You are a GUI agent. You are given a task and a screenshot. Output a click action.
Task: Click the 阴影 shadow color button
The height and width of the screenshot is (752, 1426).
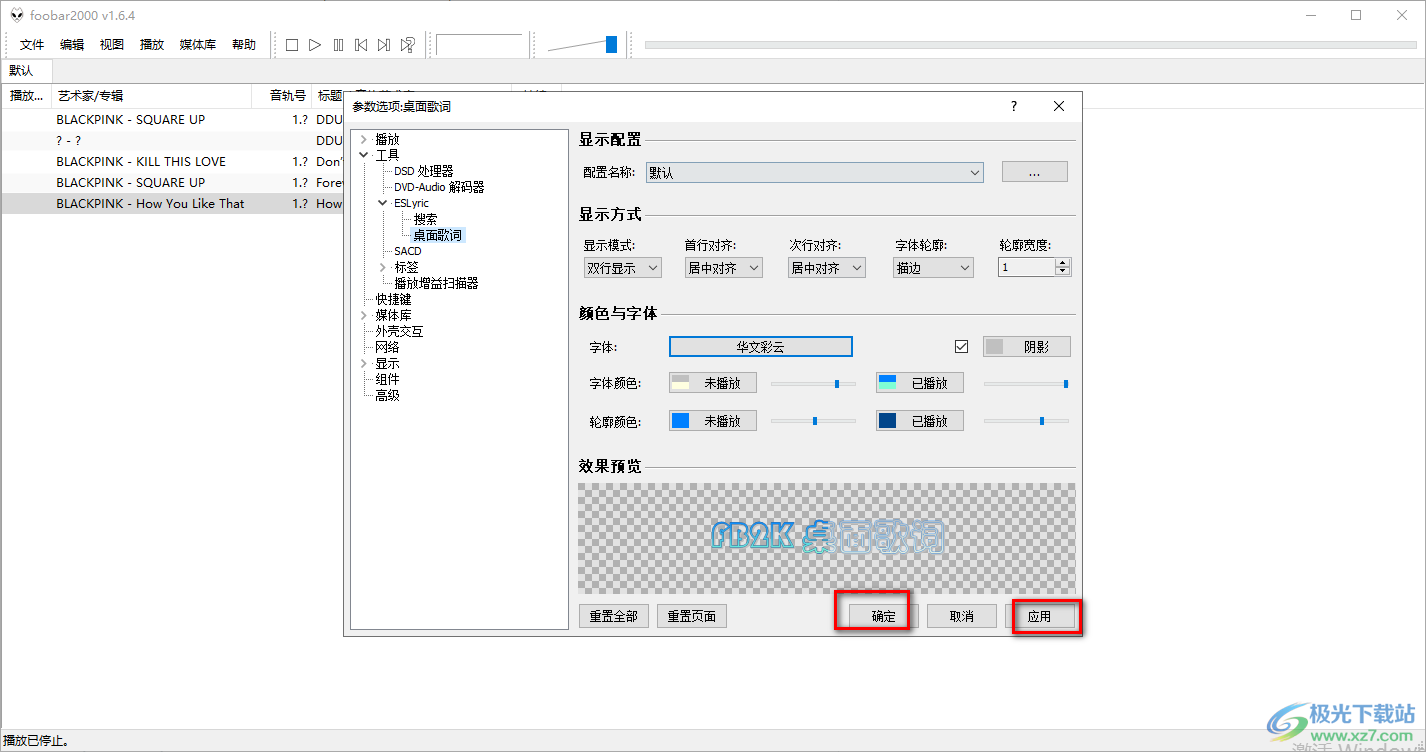pyautogui.click(x=1027, y=347)
